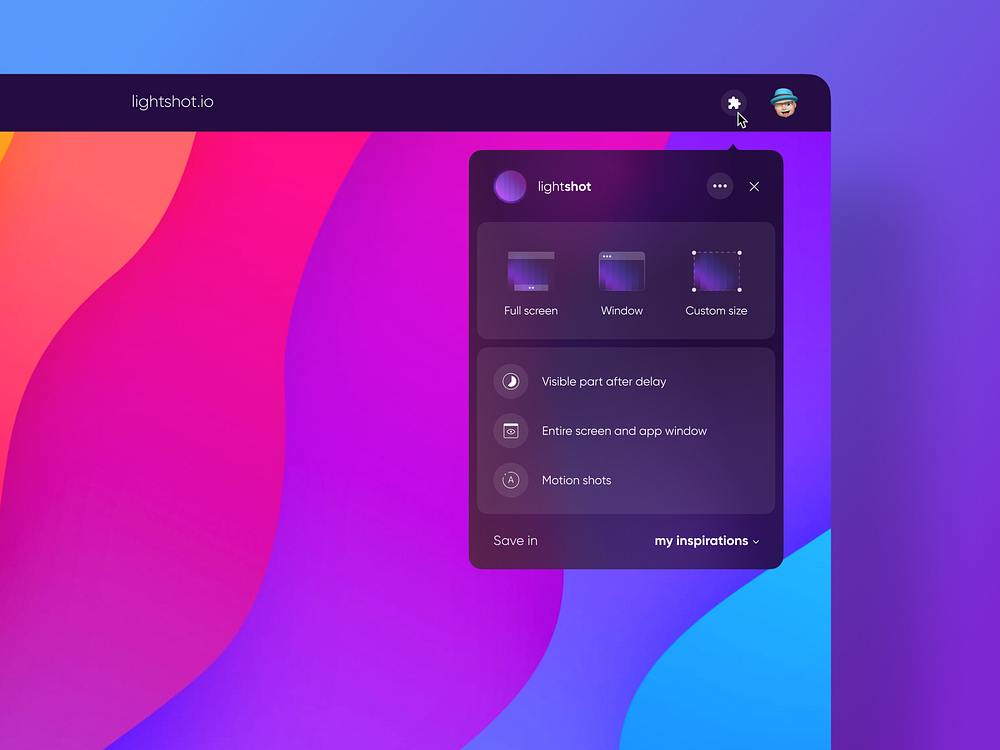
Task: Enable Visible part after delay
Action: point(604,381)
